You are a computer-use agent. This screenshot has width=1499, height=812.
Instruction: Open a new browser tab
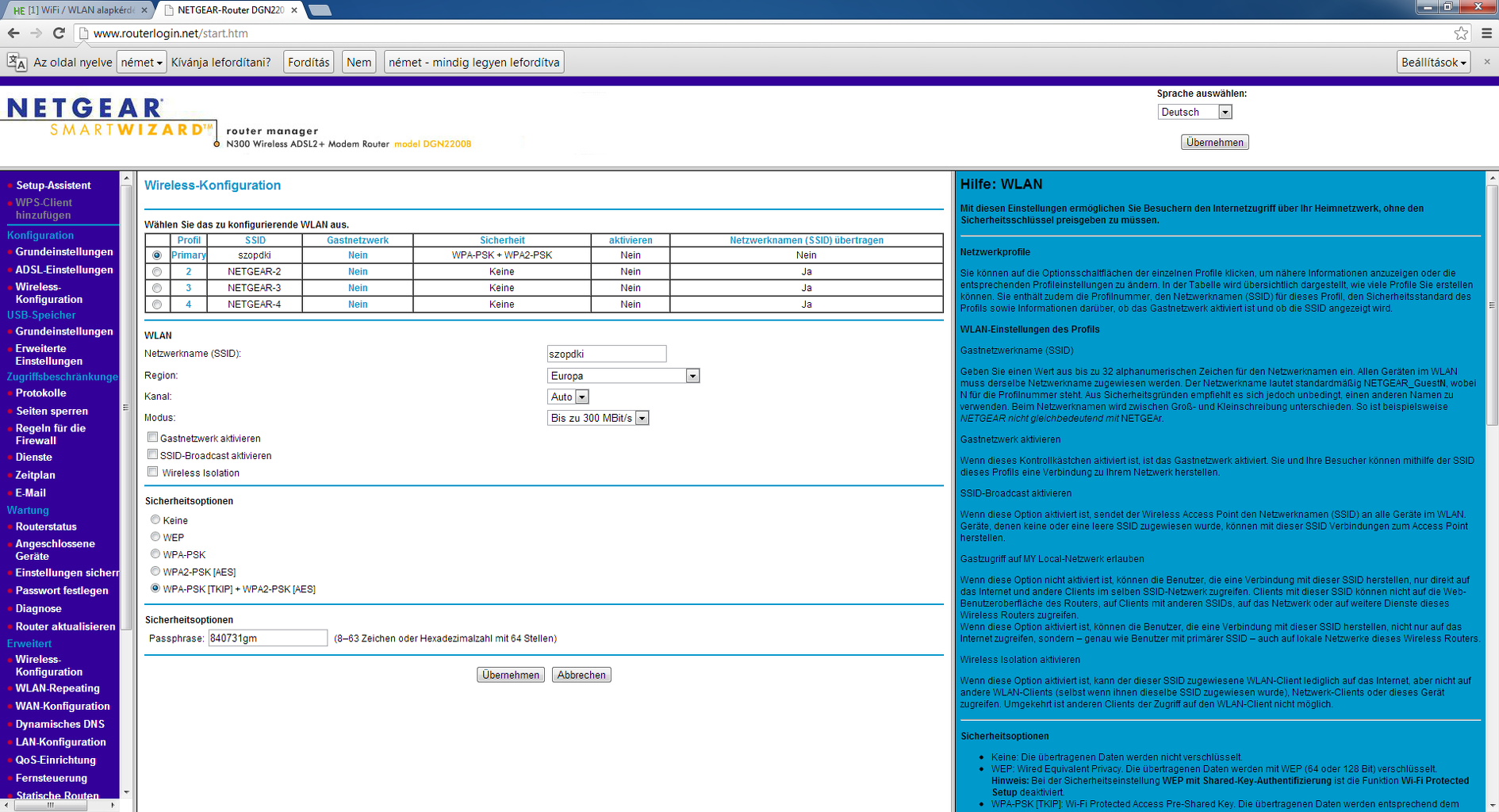(320, 10)
